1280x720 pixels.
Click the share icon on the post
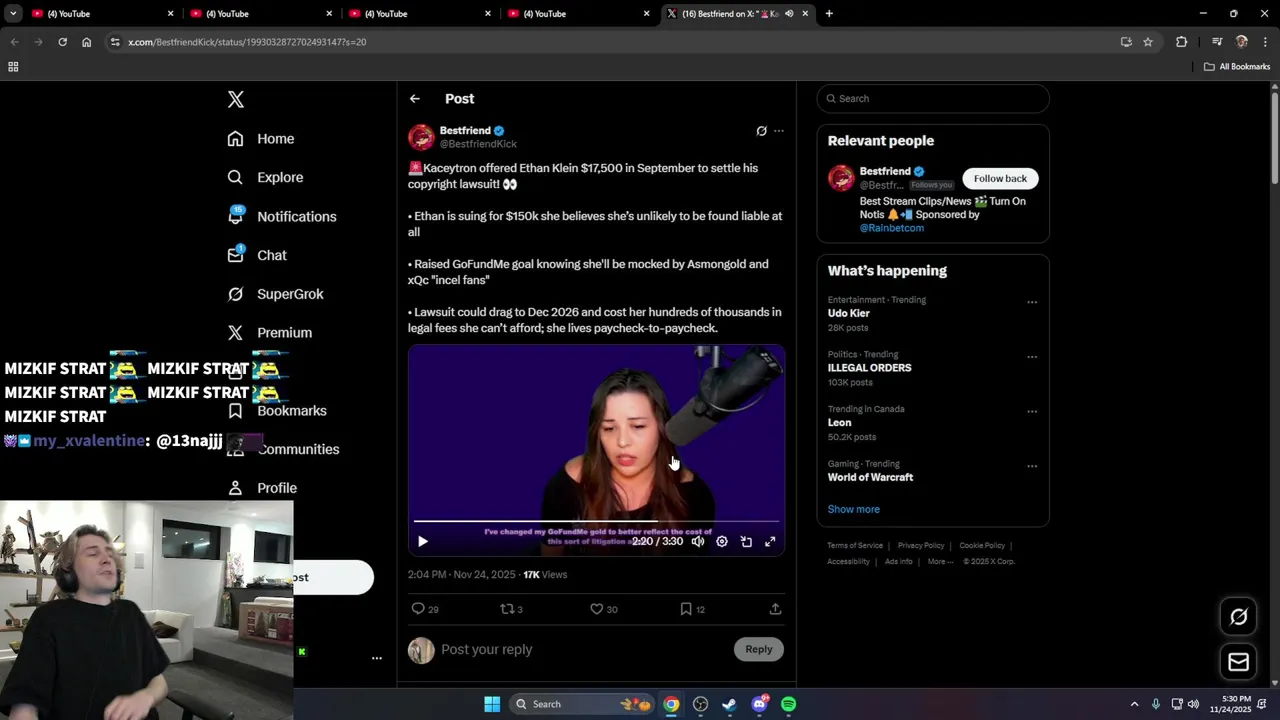775,609
